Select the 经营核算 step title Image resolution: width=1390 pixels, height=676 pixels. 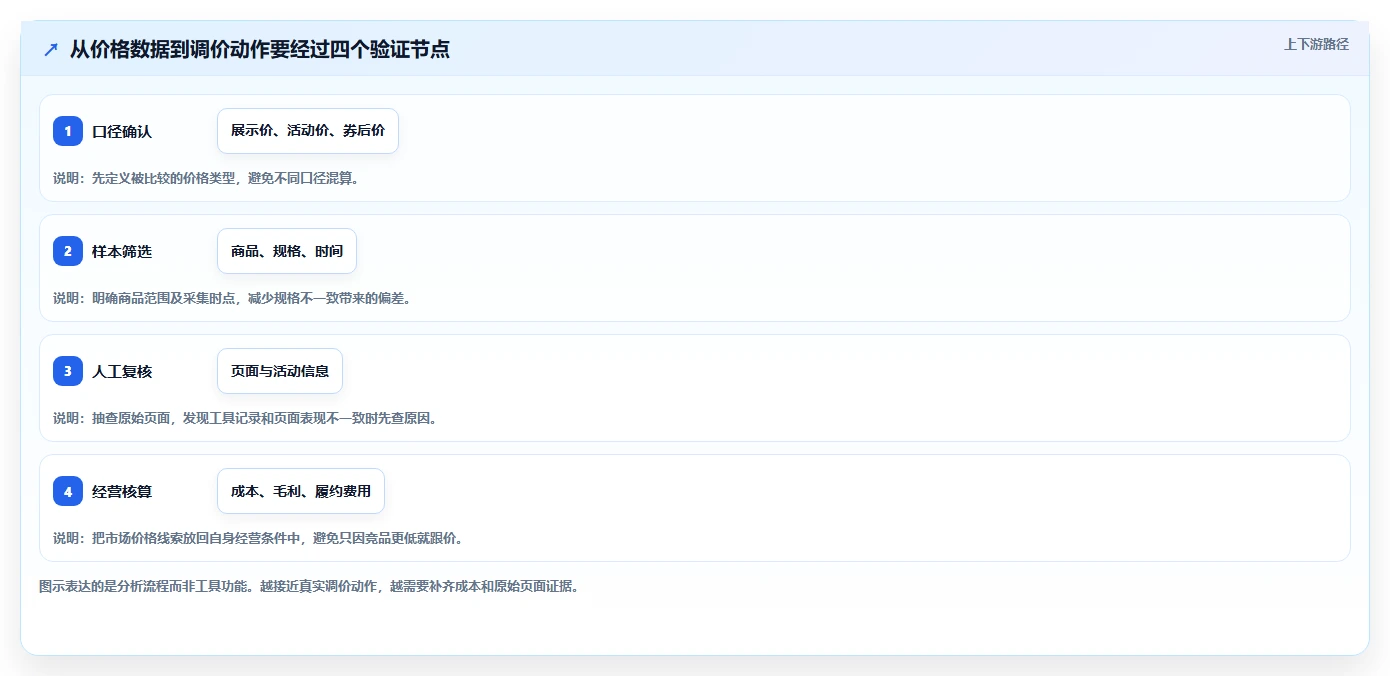click(122, 491)
